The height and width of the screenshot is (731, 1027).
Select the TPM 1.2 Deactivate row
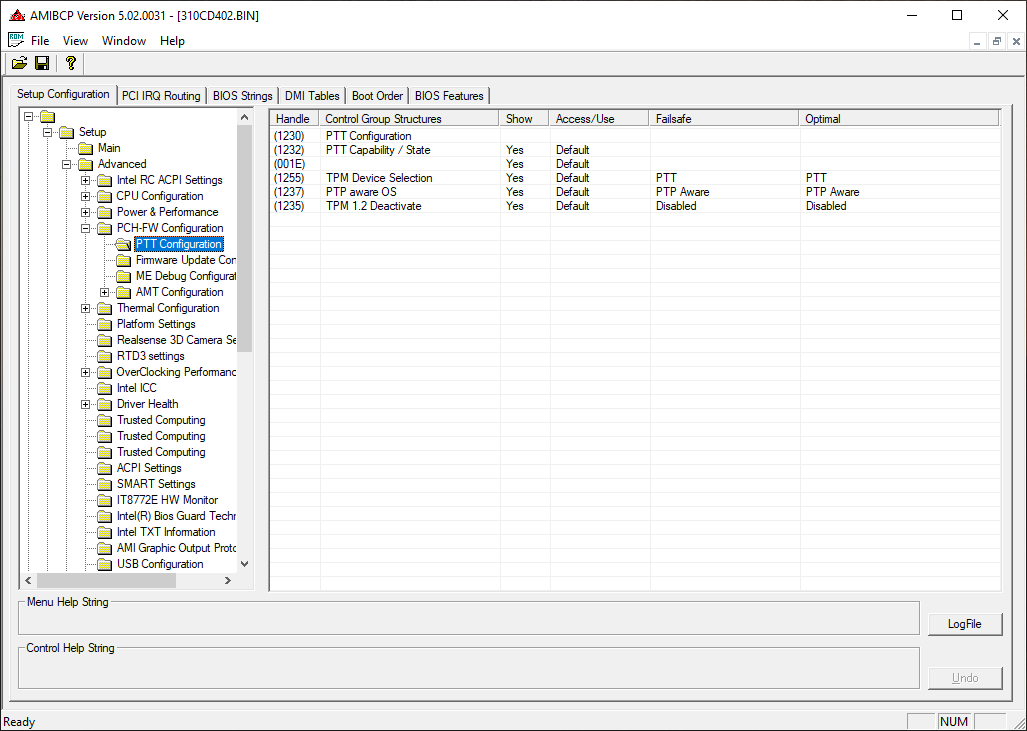click(635, 206)
